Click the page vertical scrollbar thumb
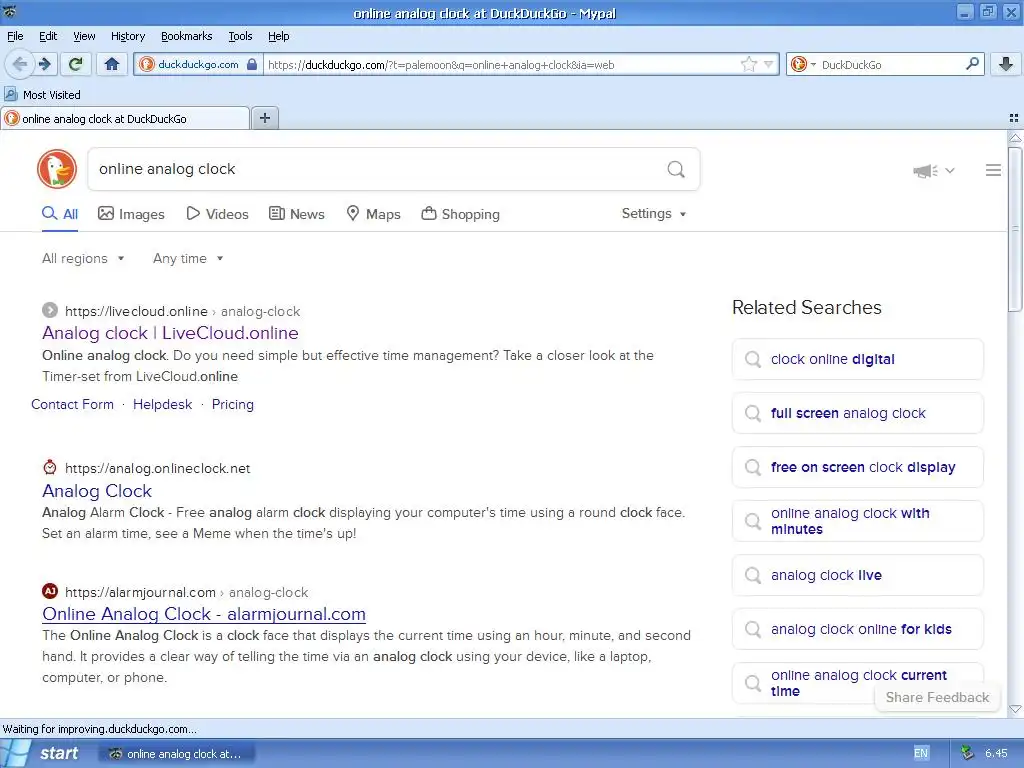 click(x=1014, y=229)
